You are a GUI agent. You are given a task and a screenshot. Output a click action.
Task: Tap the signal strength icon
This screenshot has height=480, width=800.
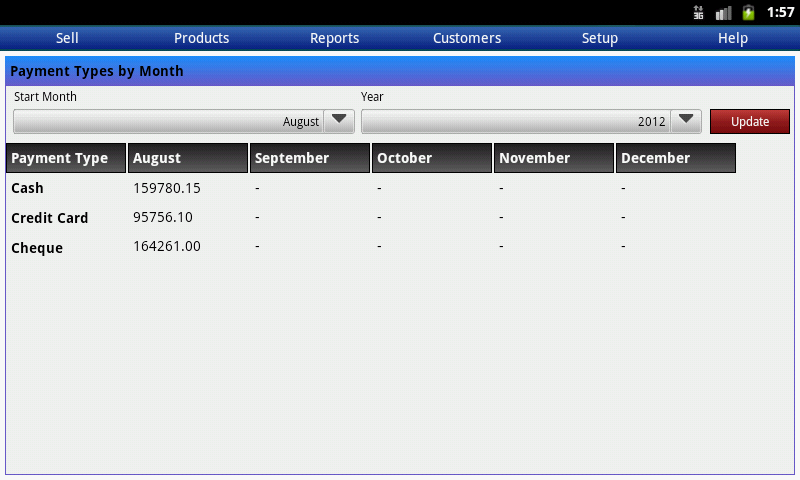(x=723, y=12)
